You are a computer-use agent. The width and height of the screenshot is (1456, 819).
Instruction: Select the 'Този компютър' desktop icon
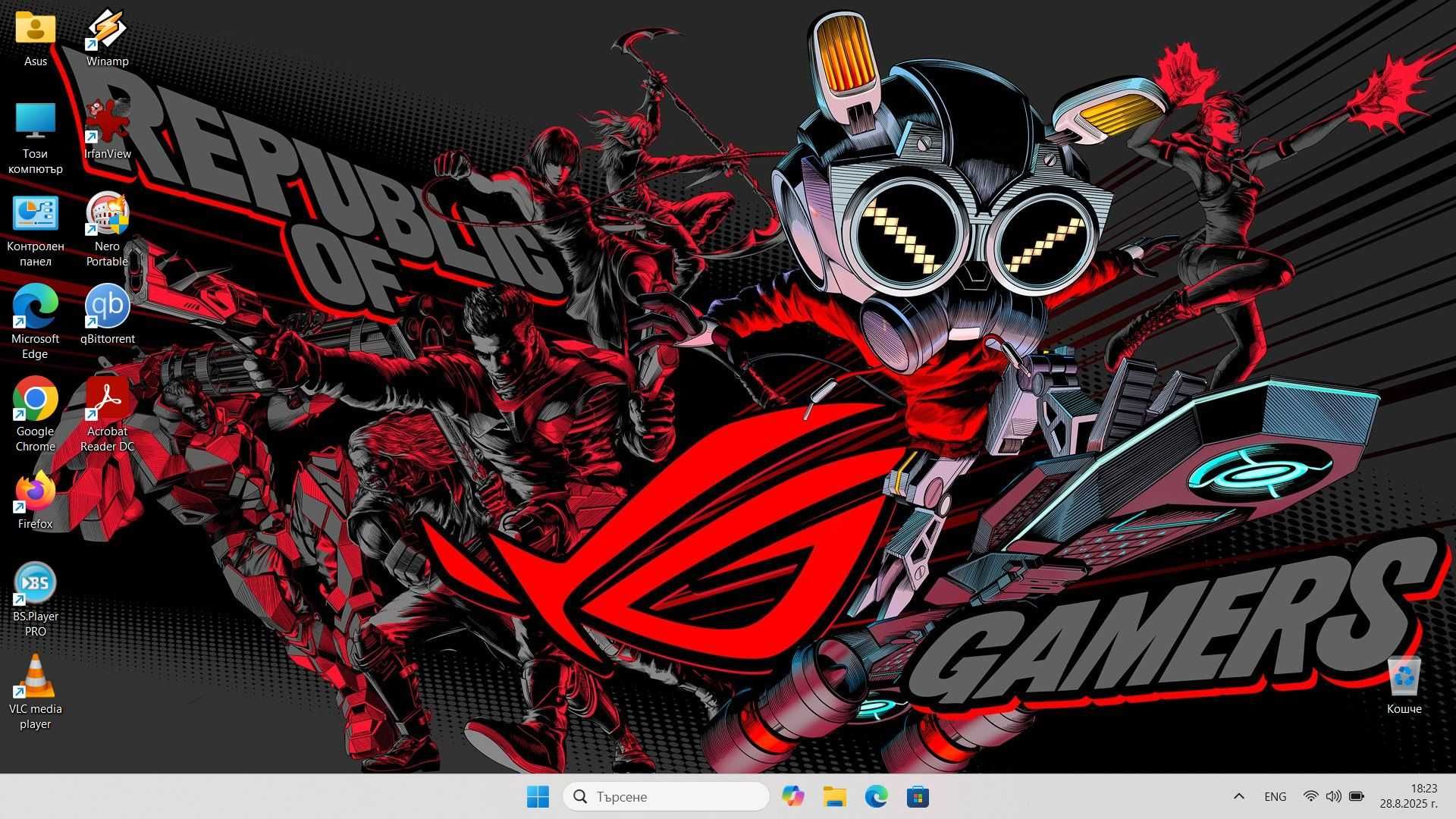point(35,138)
